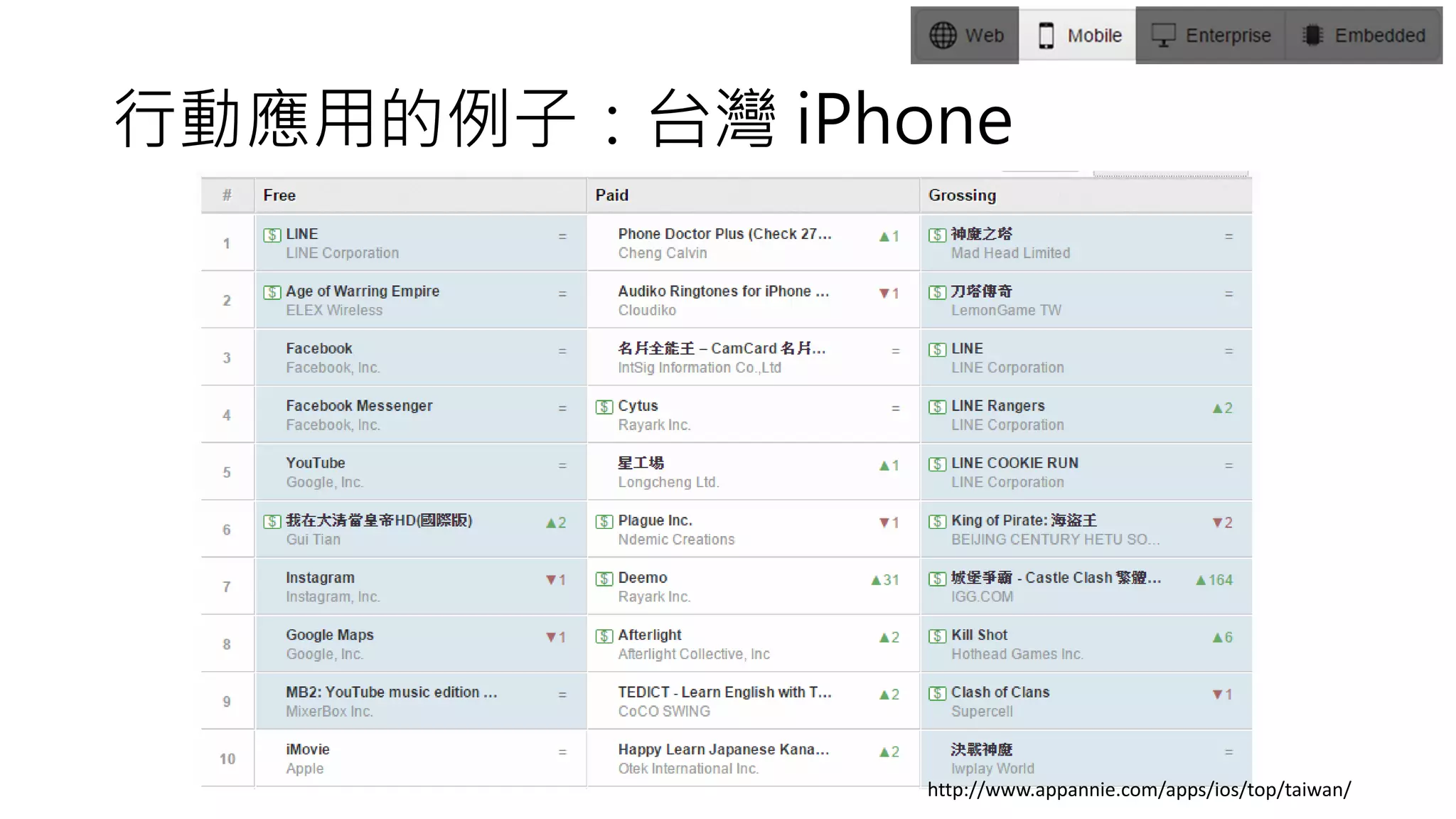This screenshot has width=1456, height=819.
Task: Click the Paid column header
Action: pos(754,196)
